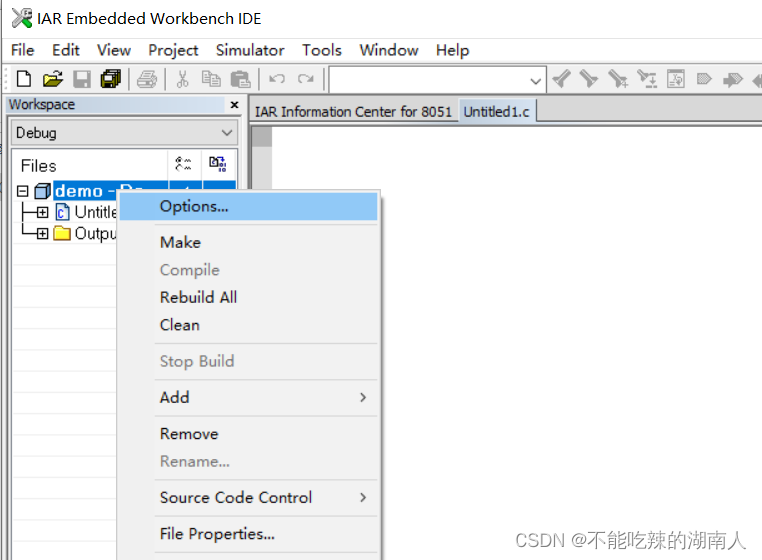
Task: Open the Simulator menu
Action: click(x=250, y=50)
